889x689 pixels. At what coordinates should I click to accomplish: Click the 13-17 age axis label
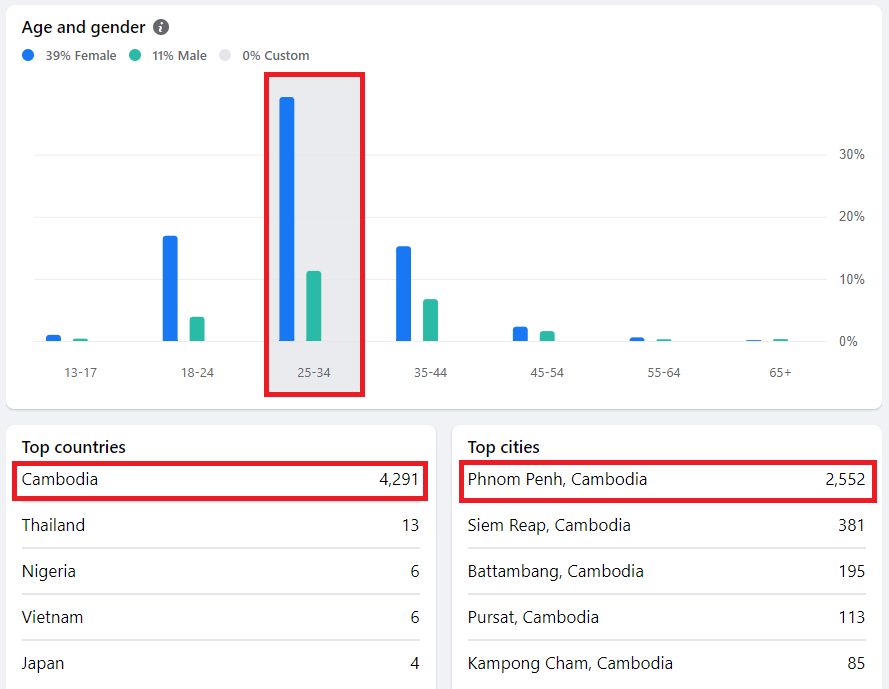[81, 373]
